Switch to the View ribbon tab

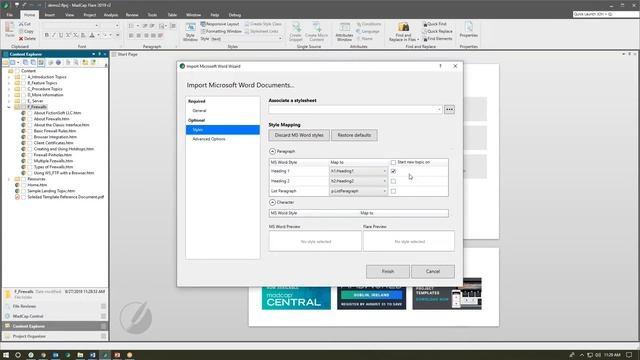[x=70, y=15]
